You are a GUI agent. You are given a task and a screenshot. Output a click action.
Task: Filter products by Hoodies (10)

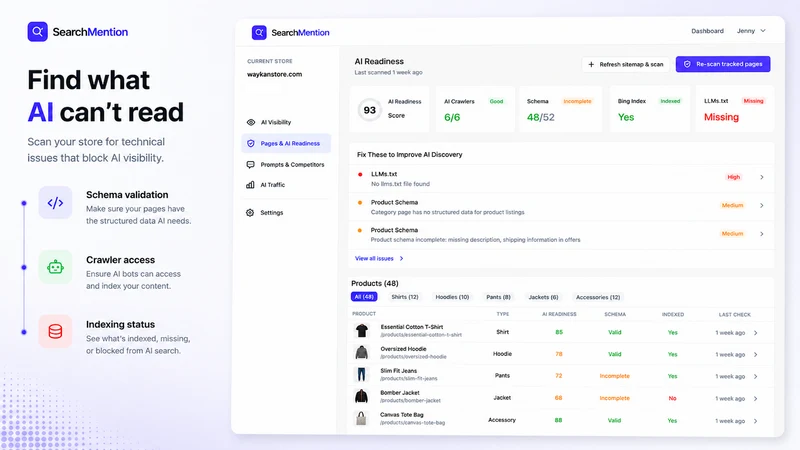pyautogui.click(x=452, y=297)
